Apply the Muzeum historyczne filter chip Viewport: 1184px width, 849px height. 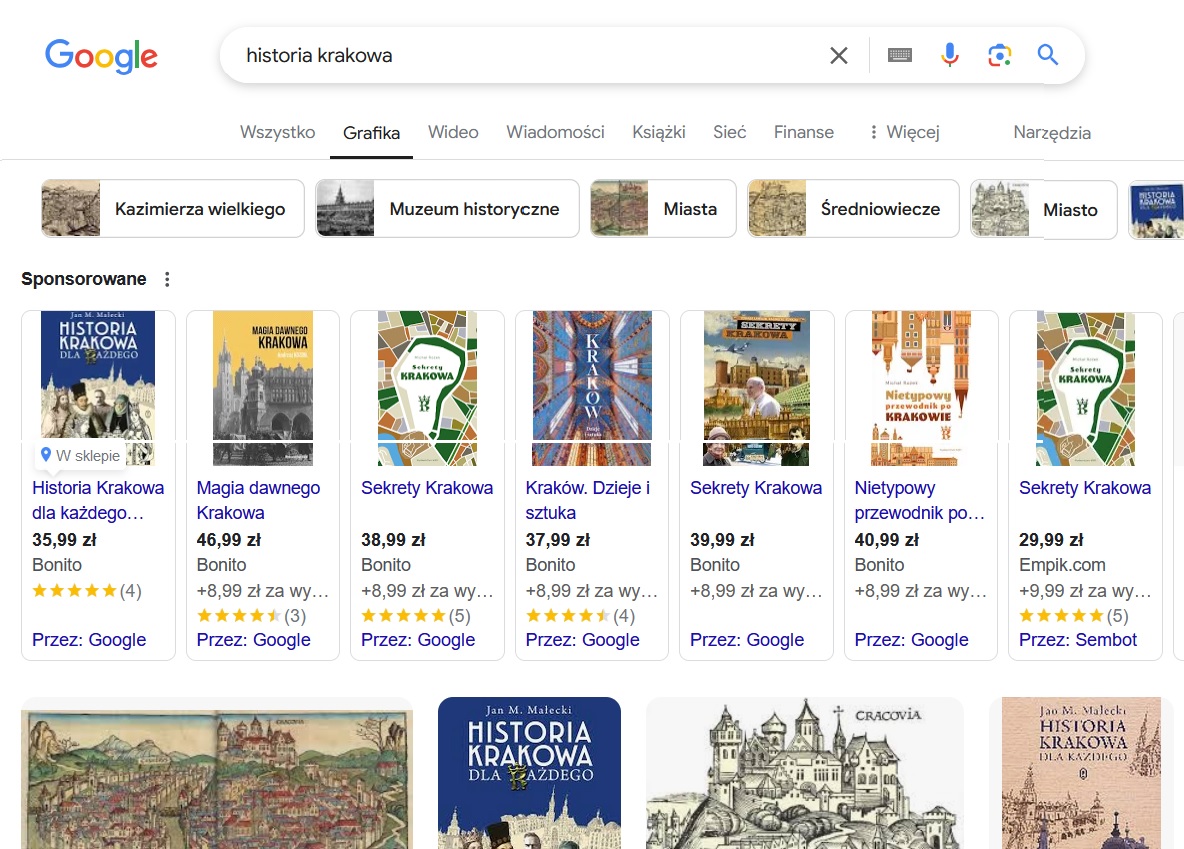click(x=447, y=209)
